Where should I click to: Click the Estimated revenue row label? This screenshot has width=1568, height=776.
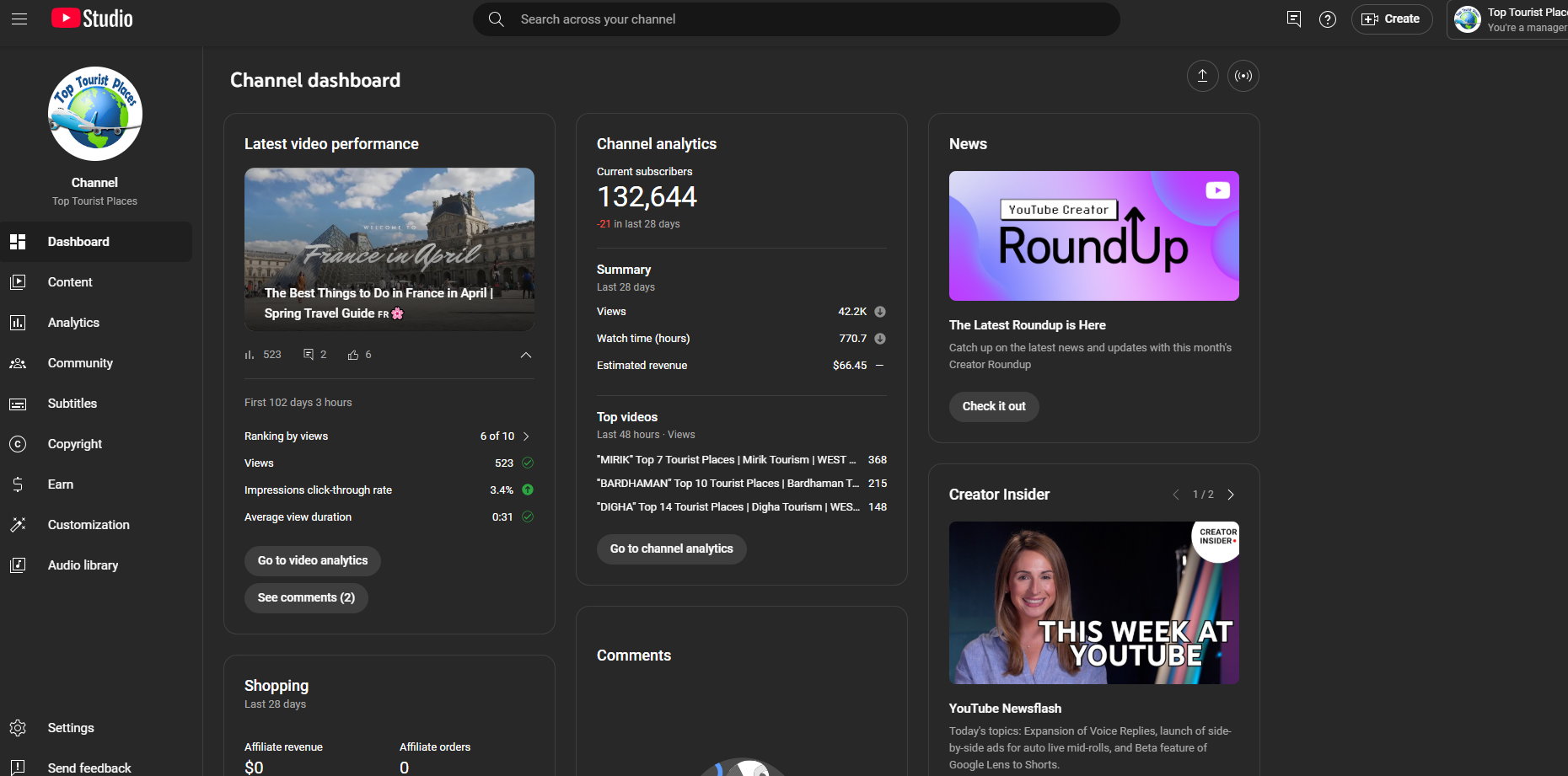[642, 366]
